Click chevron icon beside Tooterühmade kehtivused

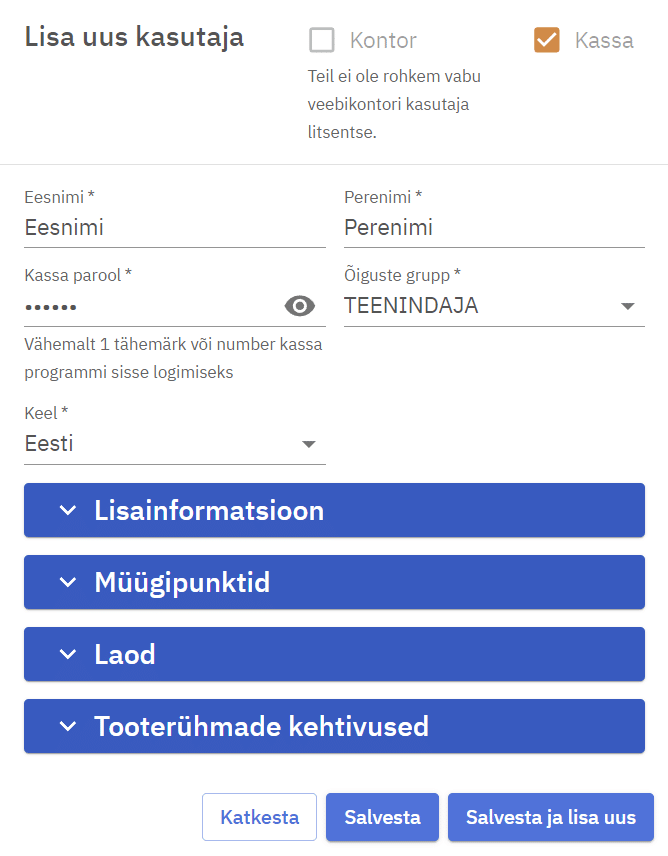(67, 726)
